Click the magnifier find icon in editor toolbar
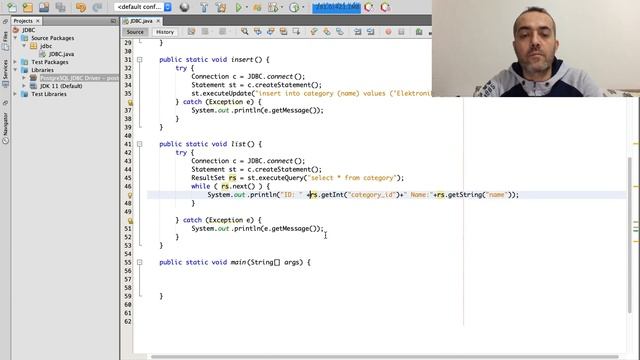 pyautogui.click(x=244, y=31)
